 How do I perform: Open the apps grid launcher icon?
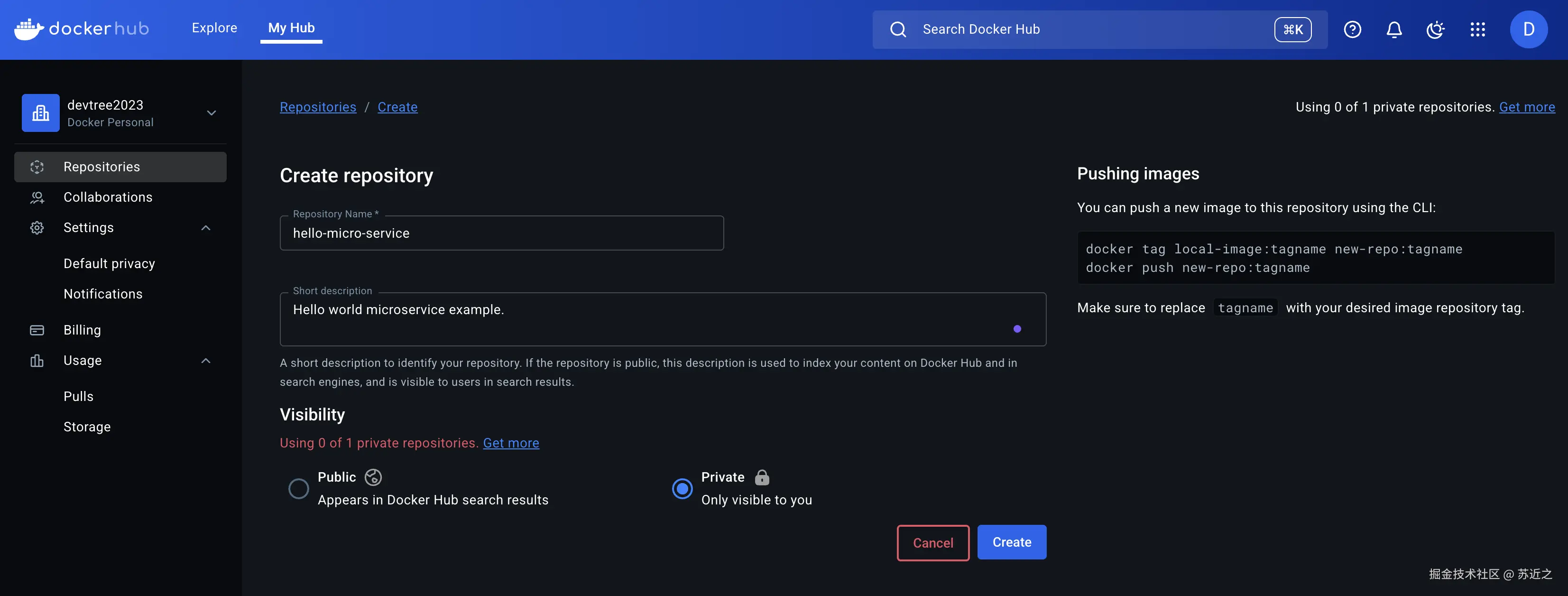[x=1477, y=29]
